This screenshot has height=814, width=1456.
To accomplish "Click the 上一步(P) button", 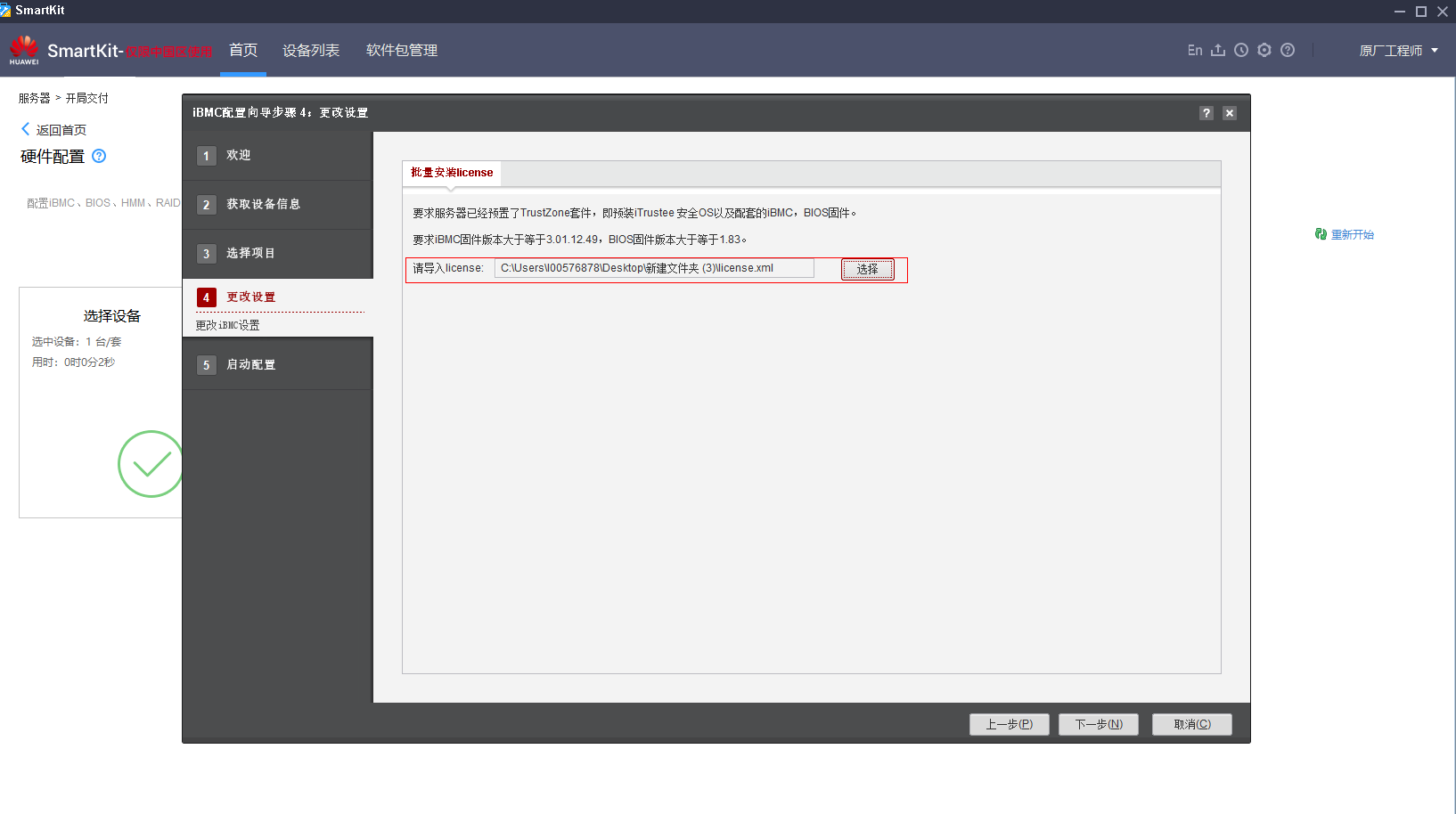I will (1010, 724).
